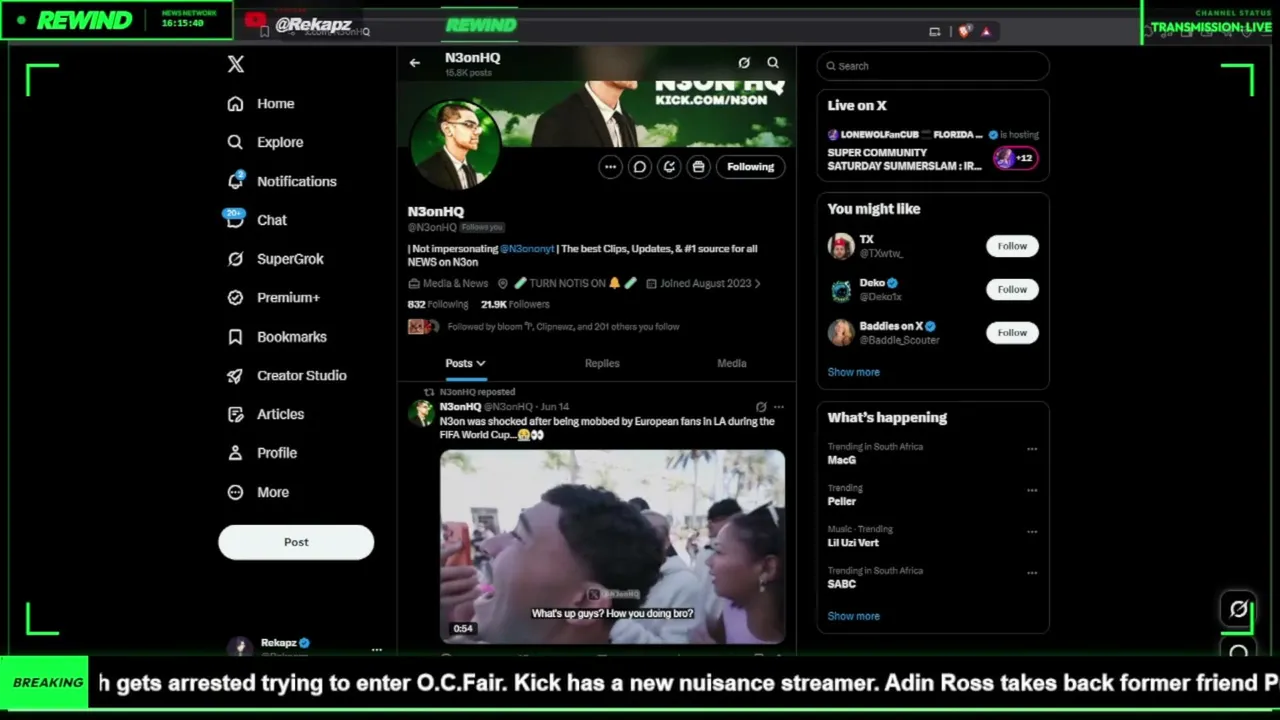The width and height of the screenshot is (1280, 720).
Task: Play the 0:54 video in the post
Action: coord(612,546)
